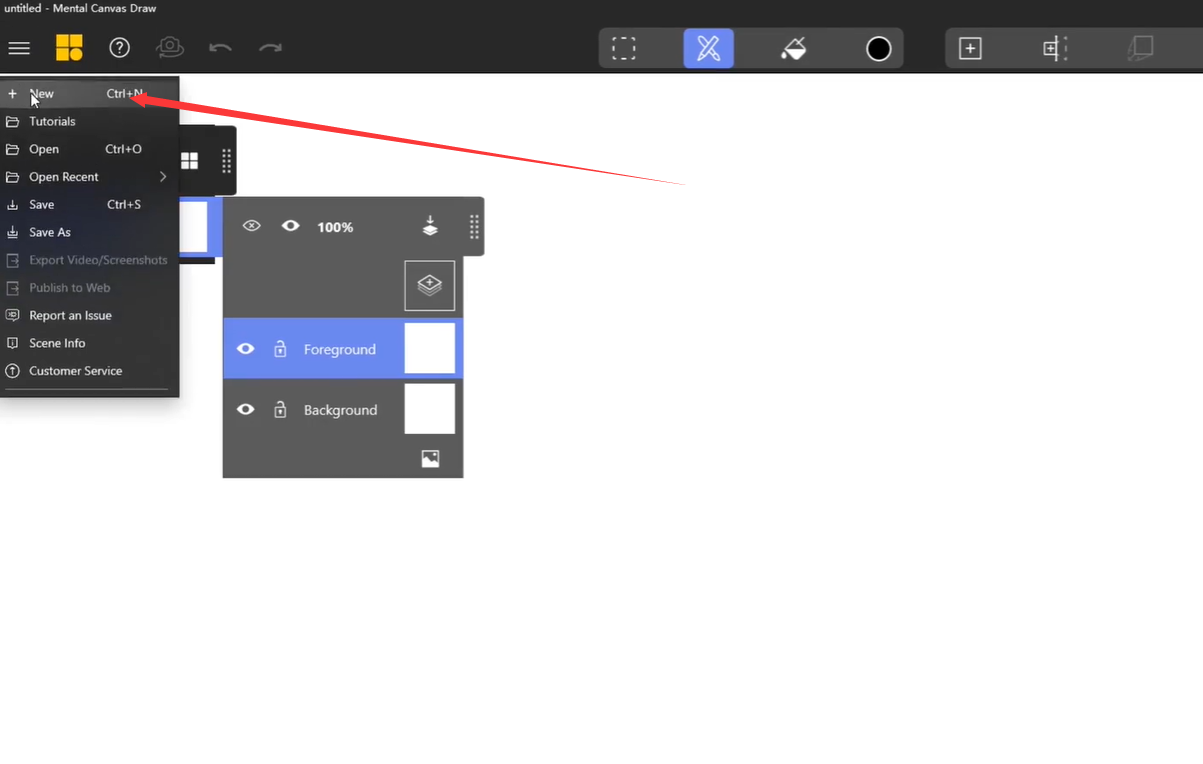This screenshot has height=764, width=1203.
Task: Click the canvas thumbnail behind the menu
Action: tap(194, 227)
